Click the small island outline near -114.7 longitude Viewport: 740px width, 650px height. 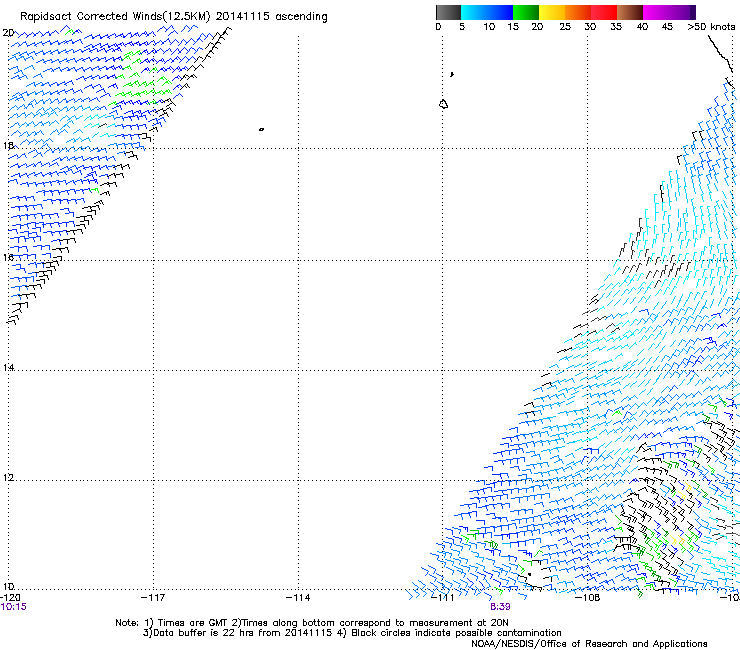(261, 129)
